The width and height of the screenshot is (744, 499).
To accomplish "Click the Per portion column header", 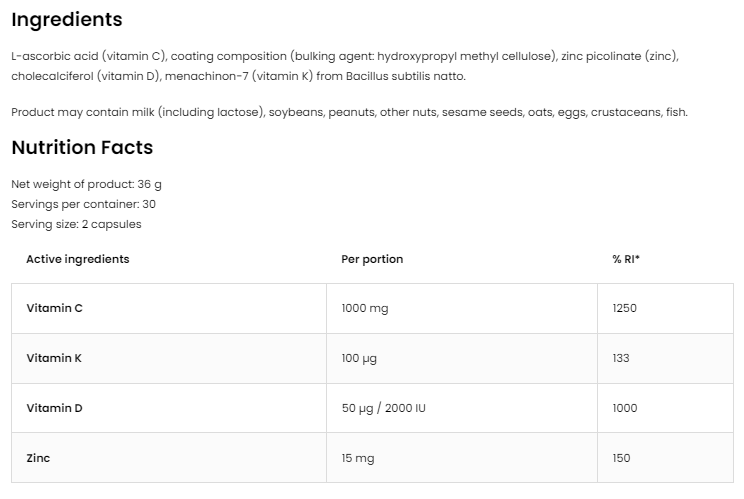I will click(x=372, y=259).
